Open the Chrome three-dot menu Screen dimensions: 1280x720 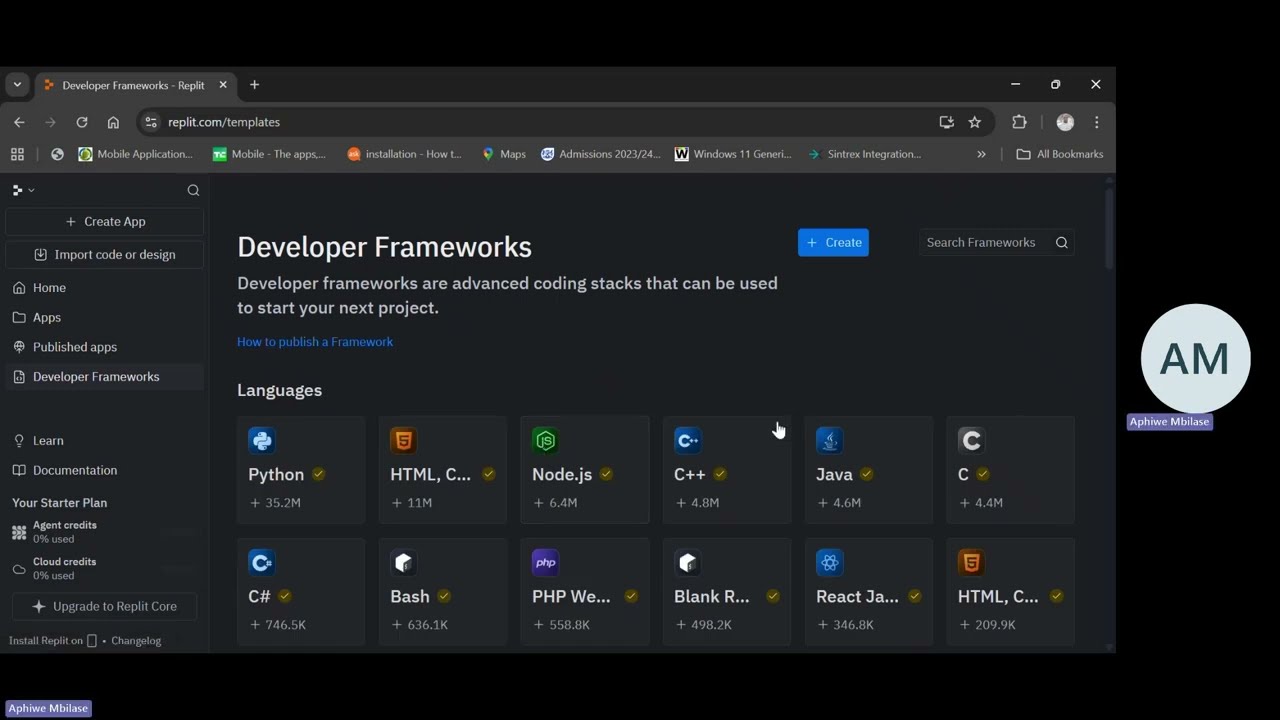pos(1097,122)
